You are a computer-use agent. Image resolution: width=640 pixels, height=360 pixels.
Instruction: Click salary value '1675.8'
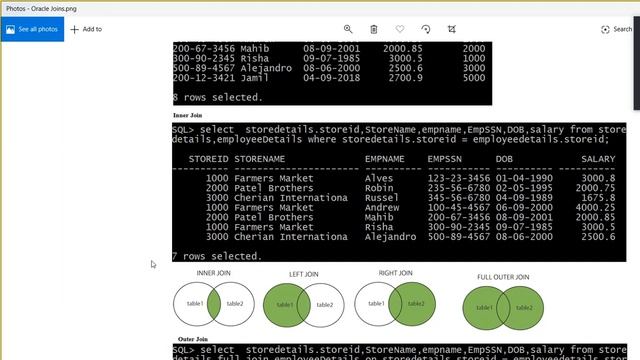click(x=598, y=198)
